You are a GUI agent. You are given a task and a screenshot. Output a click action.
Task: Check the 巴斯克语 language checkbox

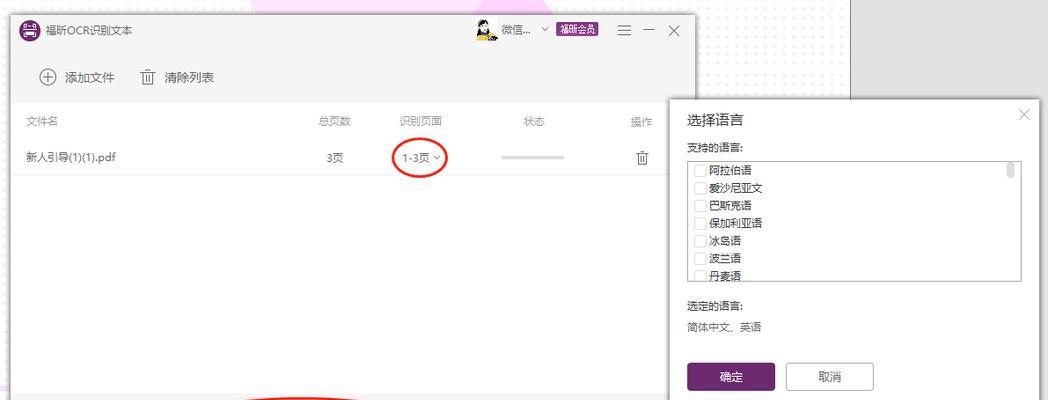click(700, 205)
